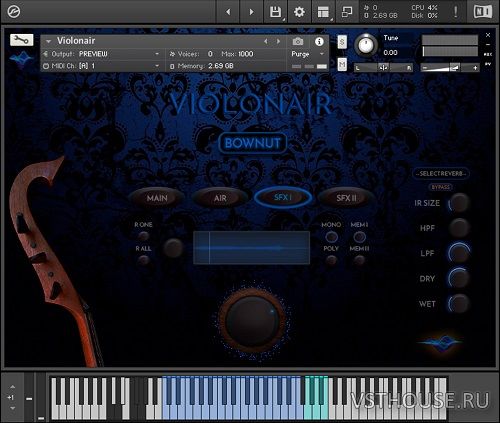
Task: Shift keyboard octave up arrow
Action: 12,387
